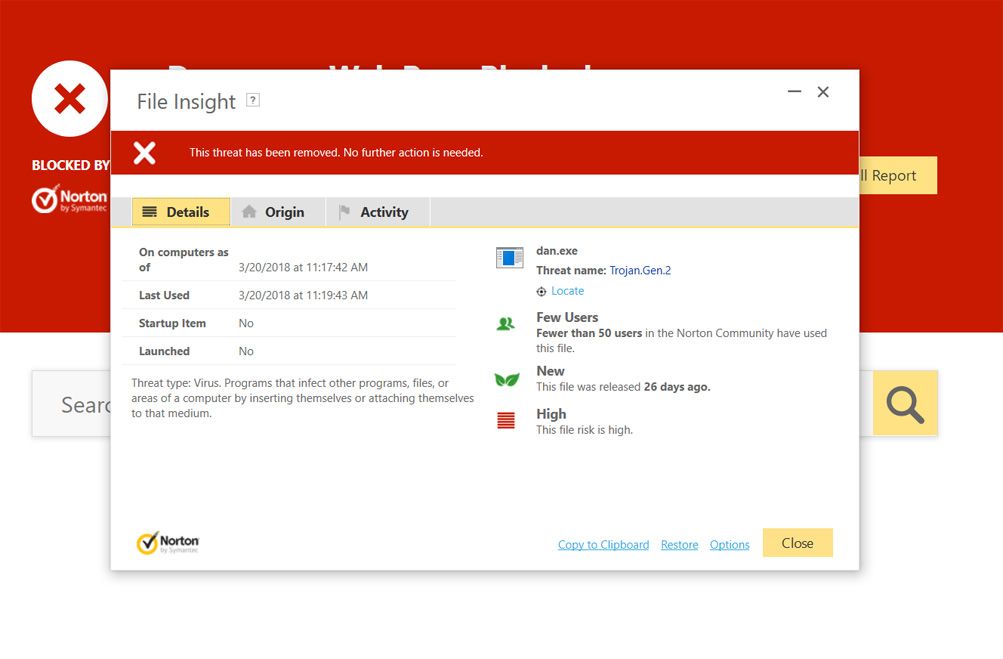Click the locate crosshair icon beside Locate
The height and width of the screenshot is (659, 1003).
(x=541, y=292)
